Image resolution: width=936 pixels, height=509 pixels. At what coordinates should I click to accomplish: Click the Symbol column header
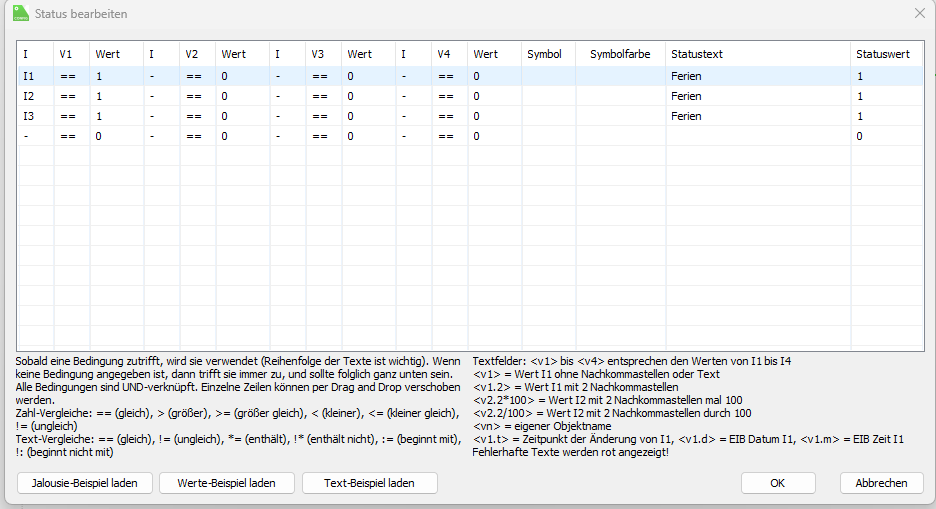pos(549,54)
